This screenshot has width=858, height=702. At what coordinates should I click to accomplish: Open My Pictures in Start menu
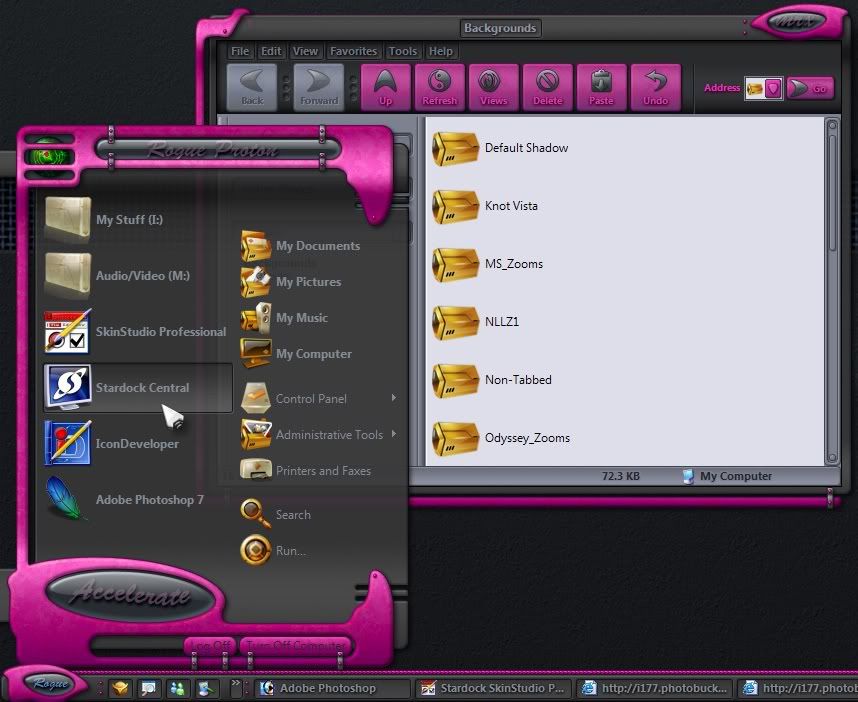point(317,282)
